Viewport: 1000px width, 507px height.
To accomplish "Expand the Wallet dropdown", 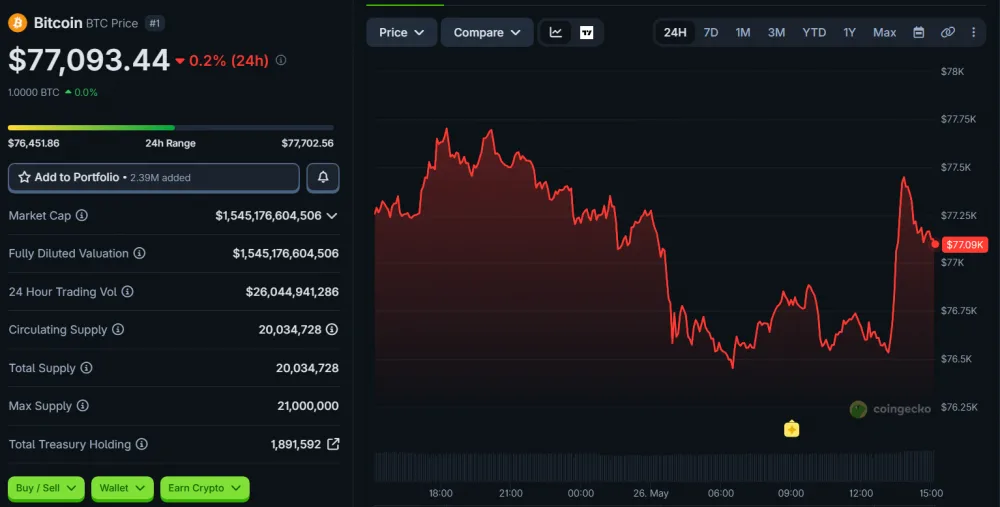I will 122,489.
